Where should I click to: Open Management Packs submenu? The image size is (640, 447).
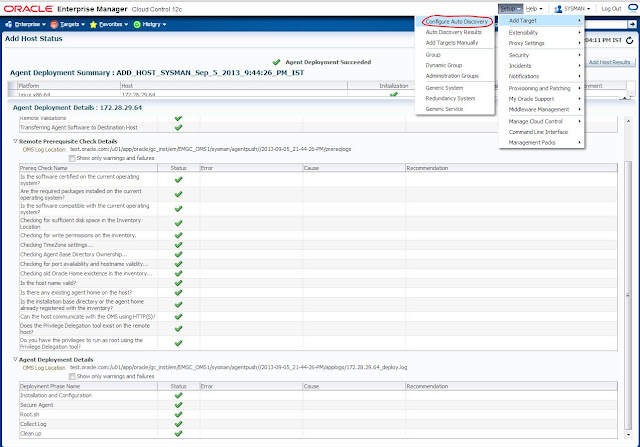[x=542, y=142]
